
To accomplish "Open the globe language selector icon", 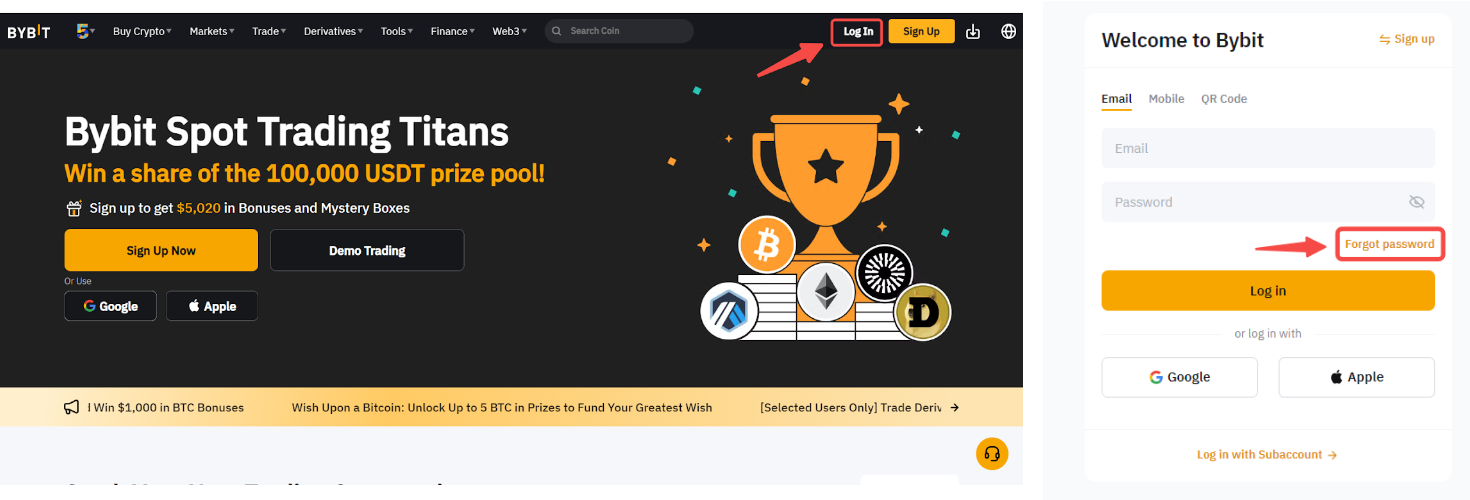I will [1008, 31].
